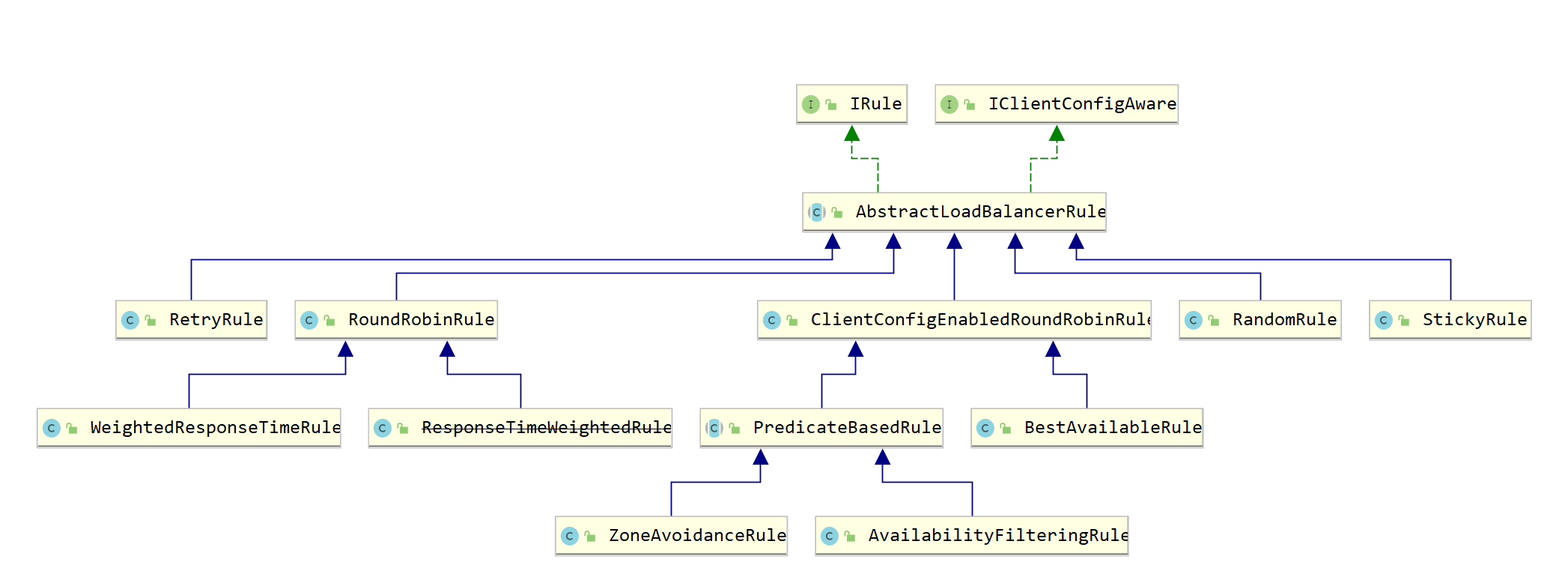Click the IClientConfigAware interface name
1568x583 pixels.
pos(1082,104)
